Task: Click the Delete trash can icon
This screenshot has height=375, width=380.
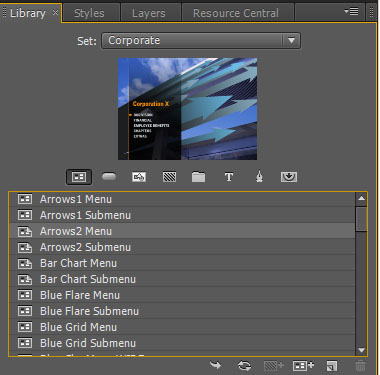Action: pos(360,366)
